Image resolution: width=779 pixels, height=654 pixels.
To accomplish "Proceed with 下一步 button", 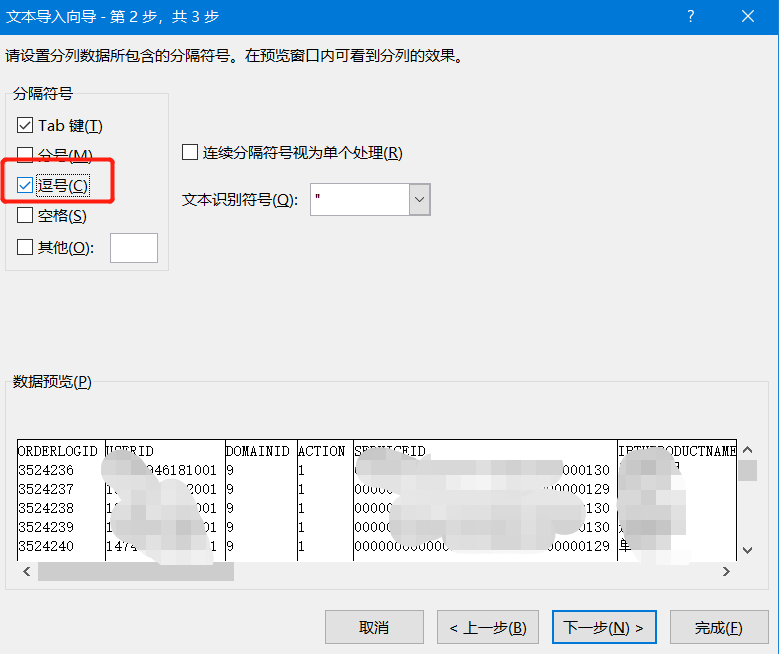I will click(x=604, y=627).
